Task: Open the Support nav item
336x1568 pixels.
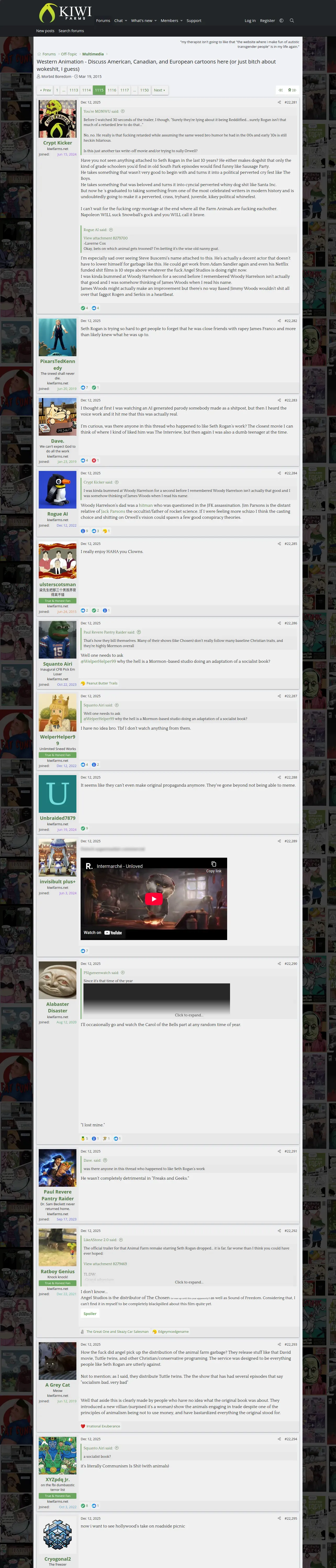Action: (x=194, y=21)
